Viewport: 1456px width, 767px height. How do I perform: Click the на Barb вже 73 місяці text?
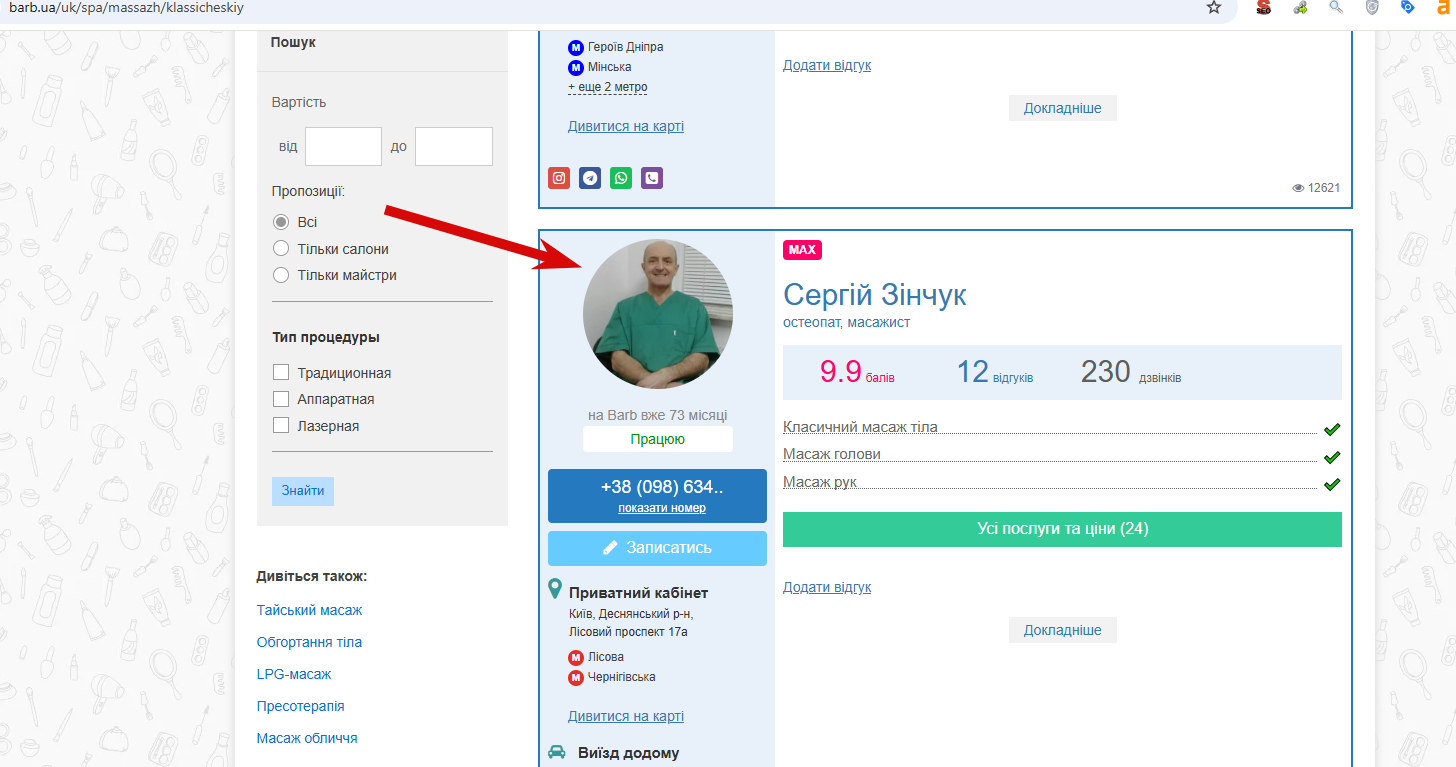(x=658, y=415)
